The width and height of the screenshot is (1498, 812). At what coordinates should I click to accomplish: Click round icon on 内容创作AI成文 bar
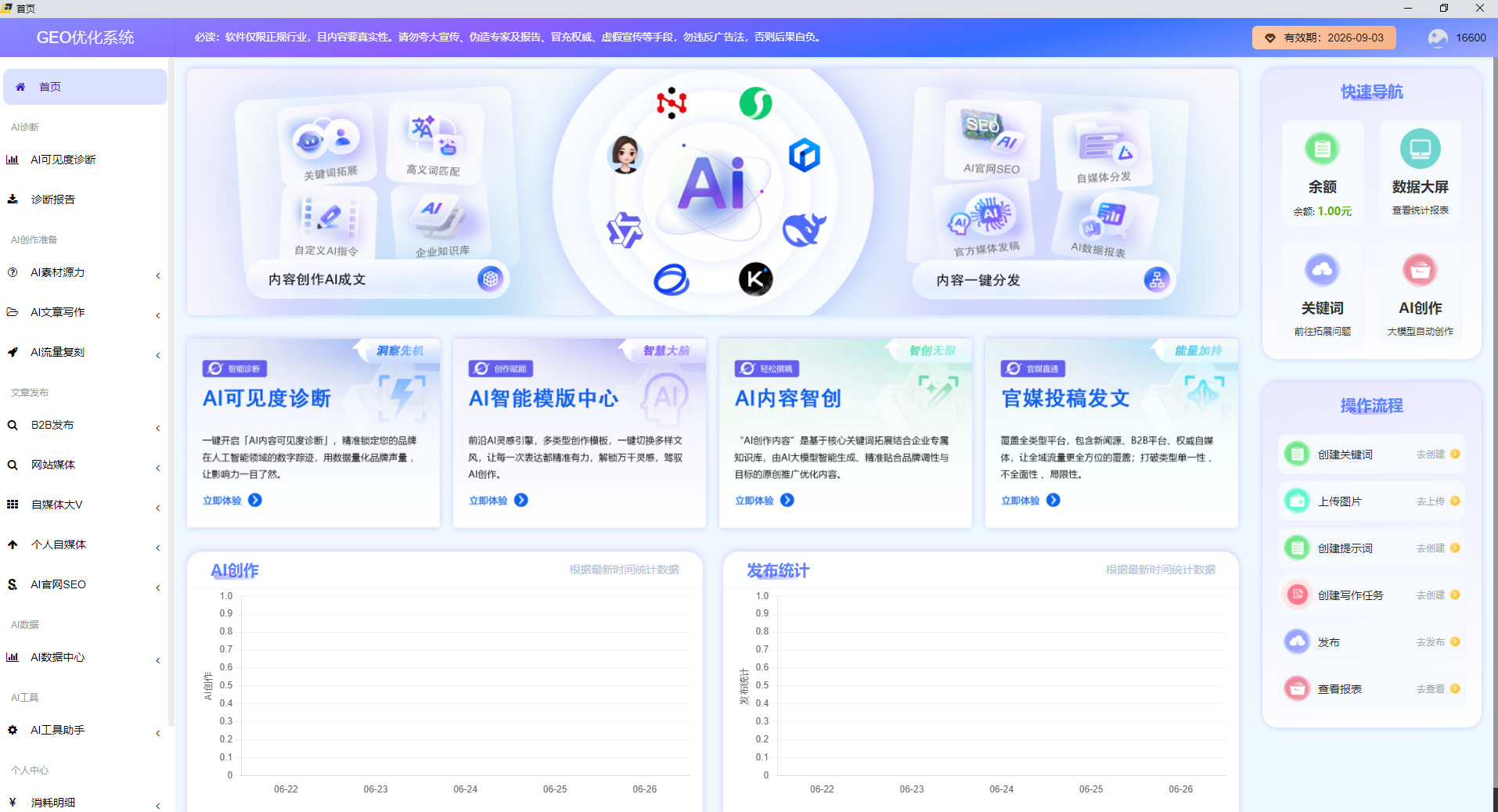tap(491, 278)
